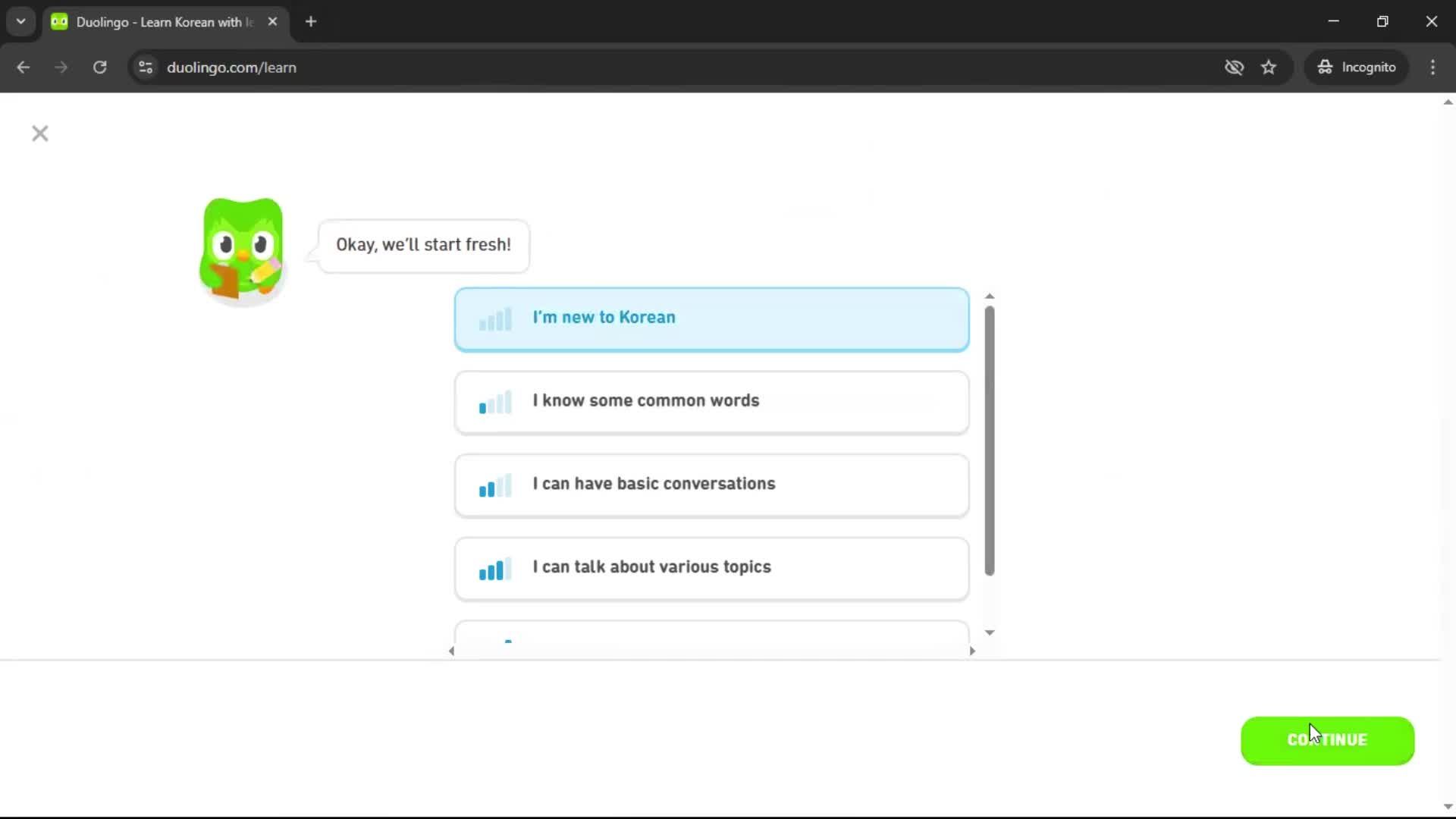This screenshot has height=819, width=1456.
Task: Close the lesson with the X icon
Action: 39,133
